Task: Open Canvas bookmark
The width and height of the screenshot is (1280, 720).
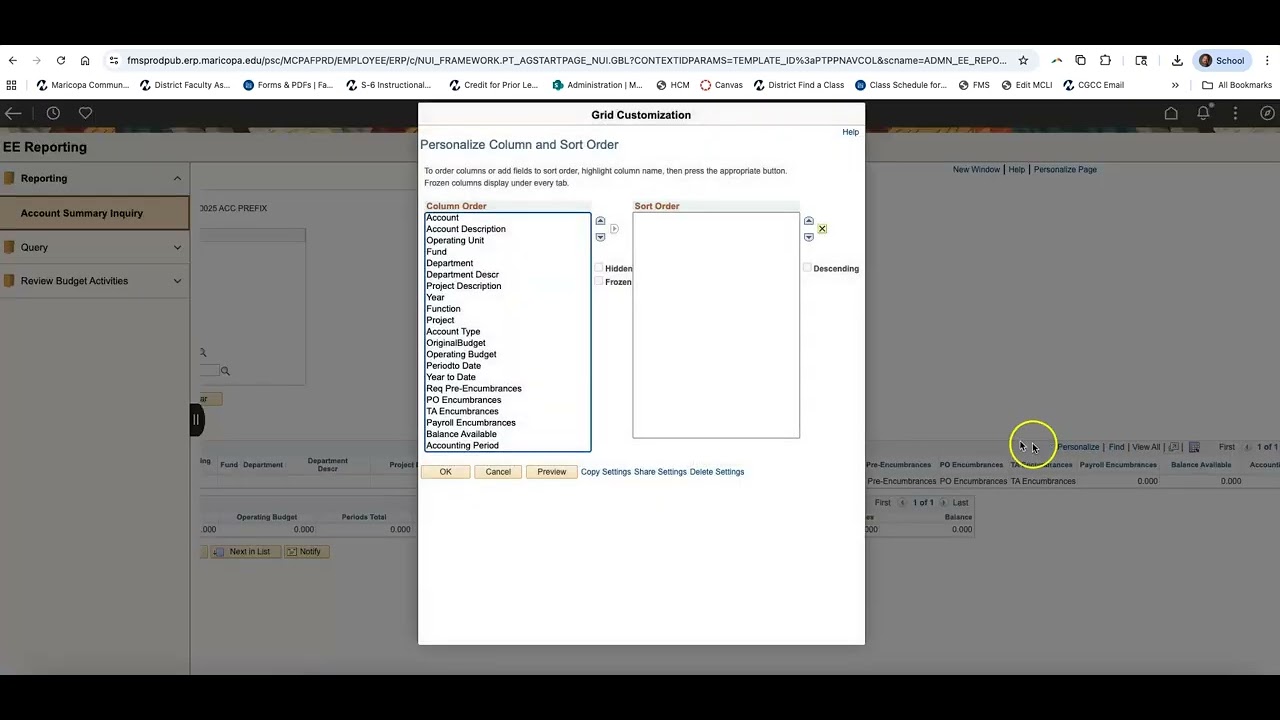Action: 721,85
